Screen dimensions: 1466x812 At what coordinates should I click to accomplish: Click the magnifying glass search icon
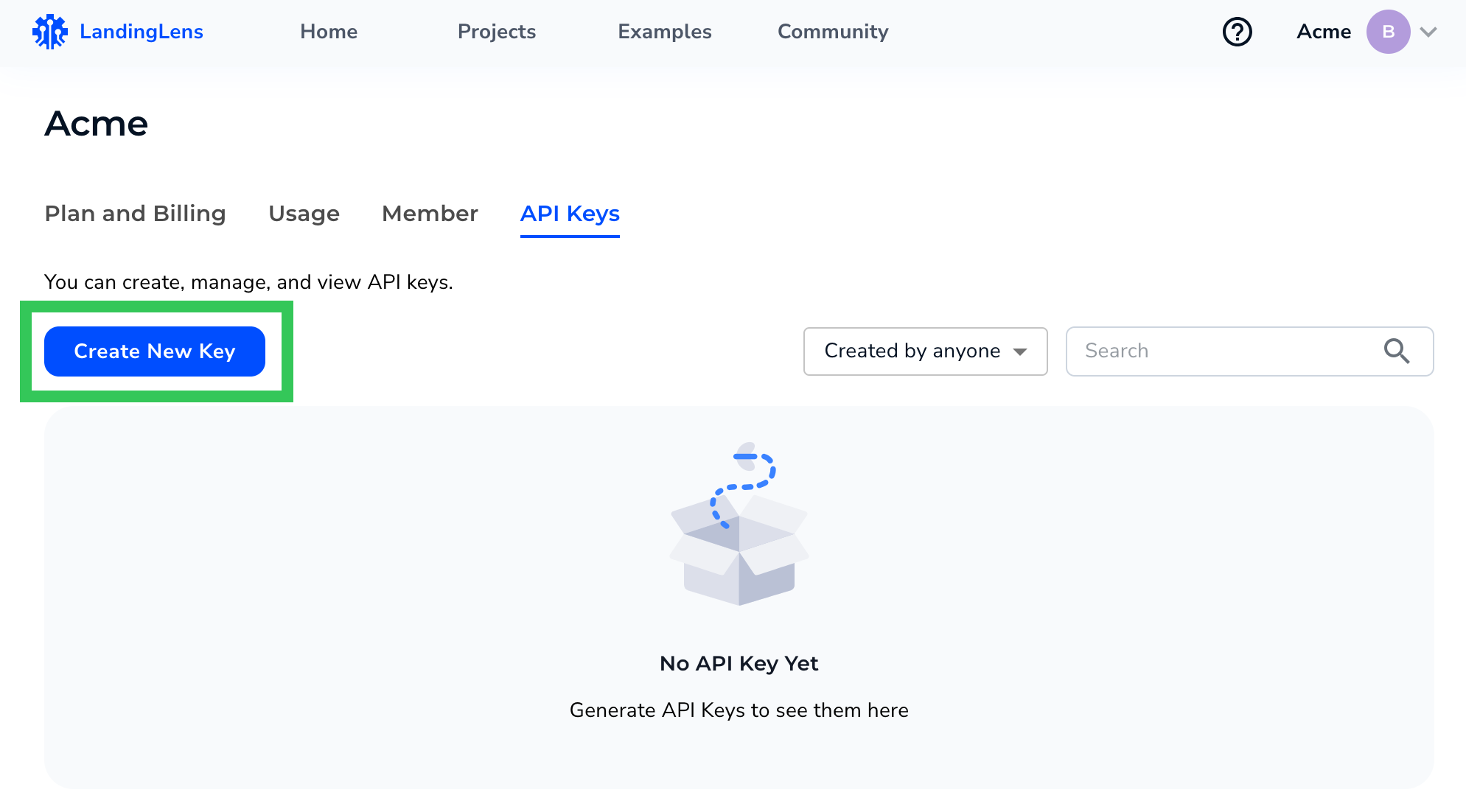click(x=1396, y=351)
